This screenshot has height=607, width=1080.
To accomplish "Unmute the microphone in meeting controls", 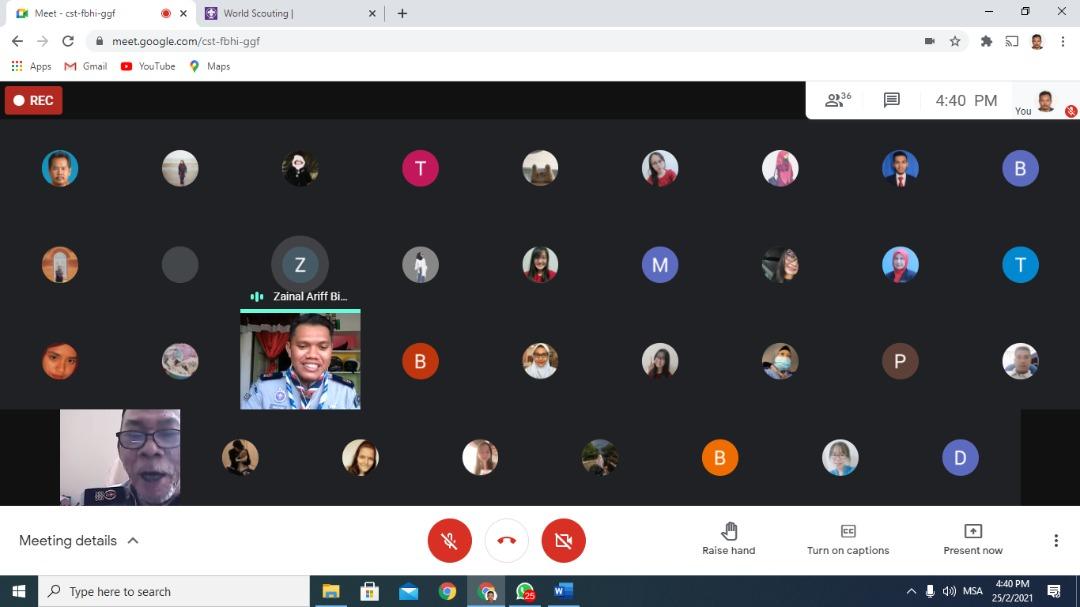I will [x=449, y=541].
